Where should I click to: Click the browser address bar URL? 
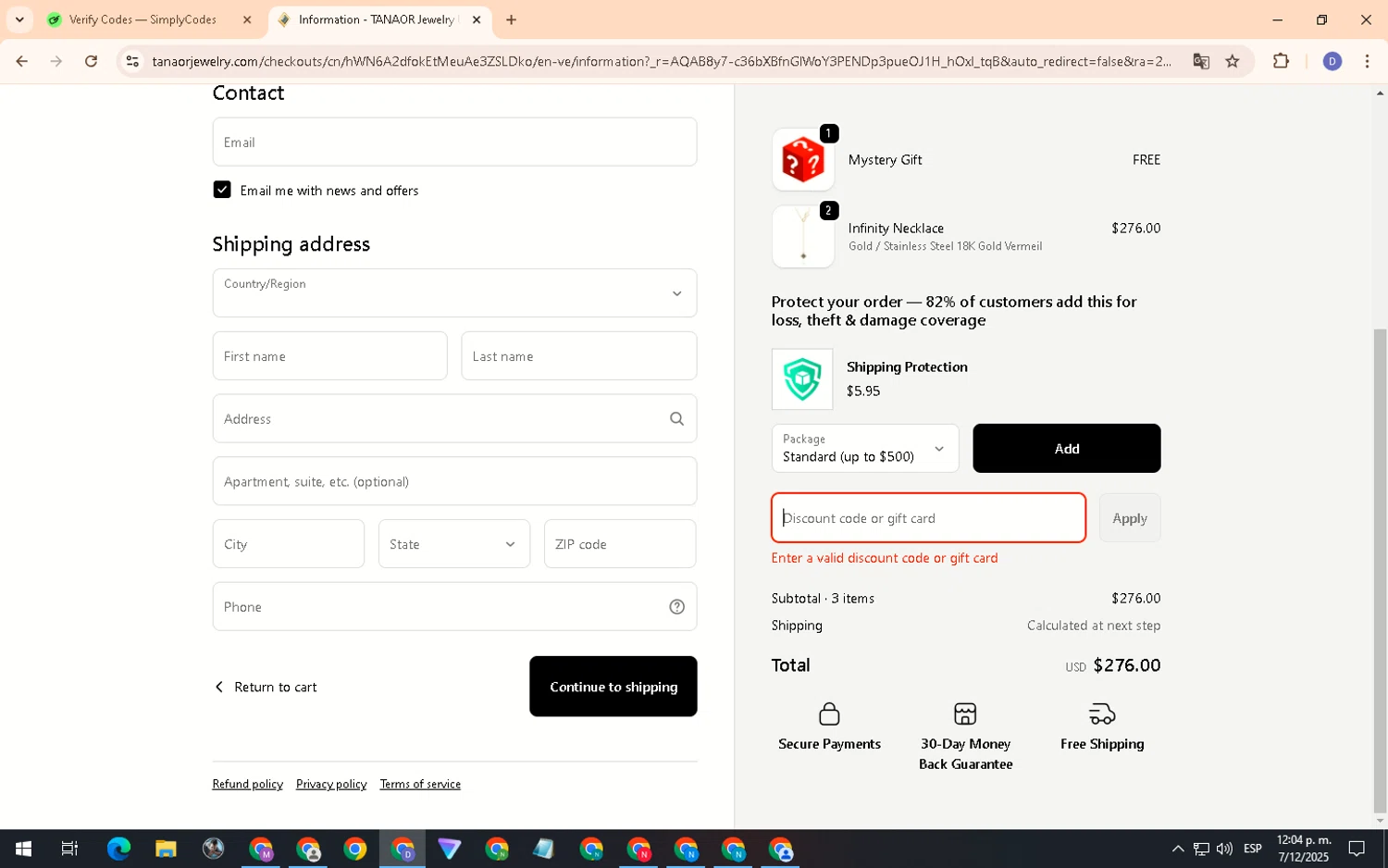(661, 61)
